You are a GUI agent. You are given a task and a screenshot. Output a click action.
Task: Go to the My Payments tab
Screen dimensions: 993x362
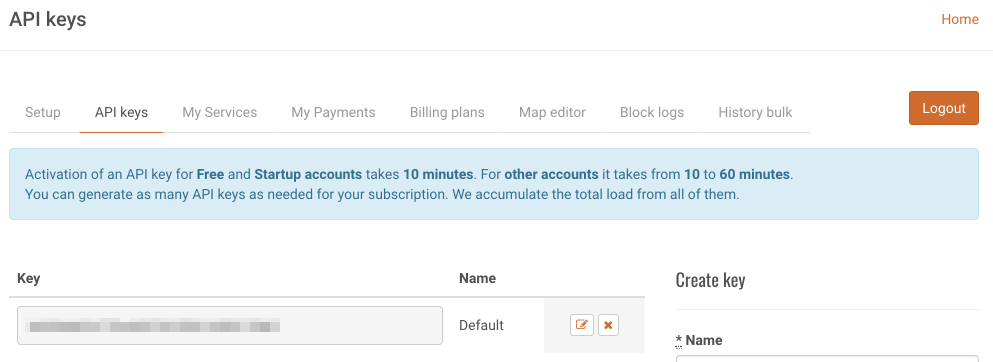point(333,113)
